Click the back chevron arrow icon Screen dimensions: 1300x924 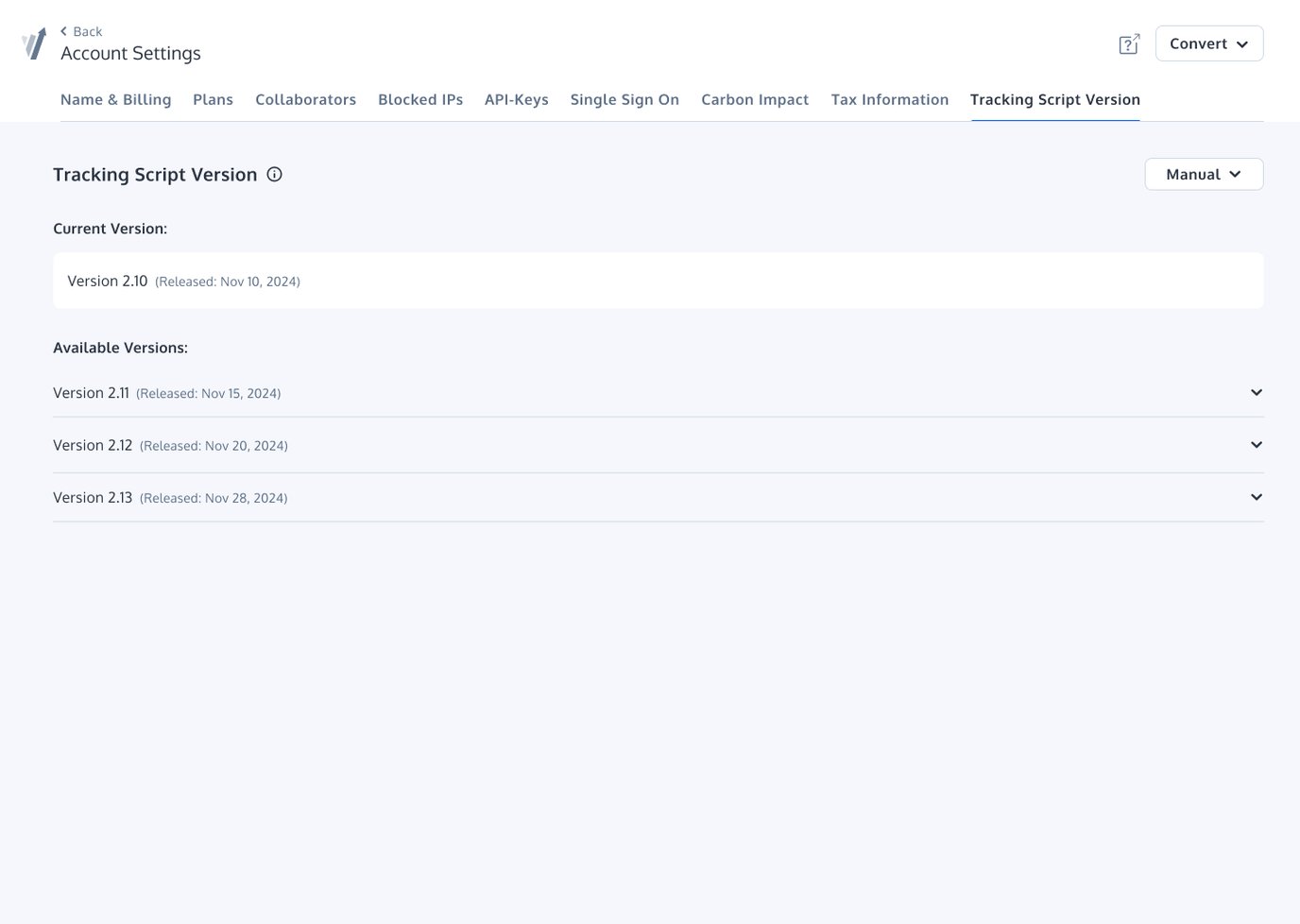[63, 31]
